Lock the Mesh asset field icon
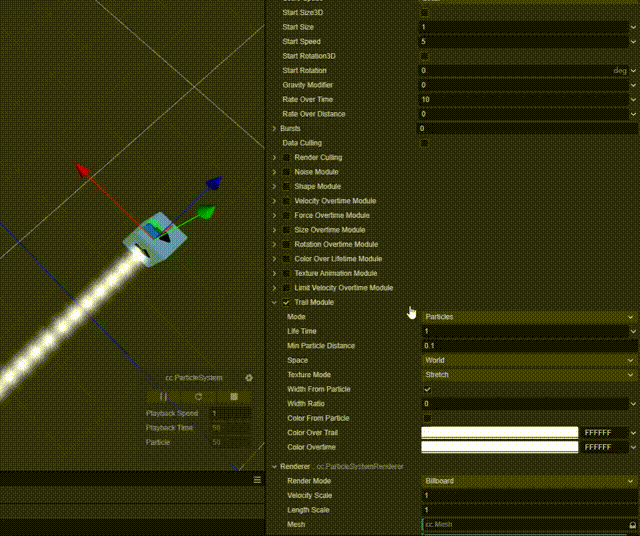The height and width of the screenshot is (536, 640). pyautogui.click(x=632, y=525)
